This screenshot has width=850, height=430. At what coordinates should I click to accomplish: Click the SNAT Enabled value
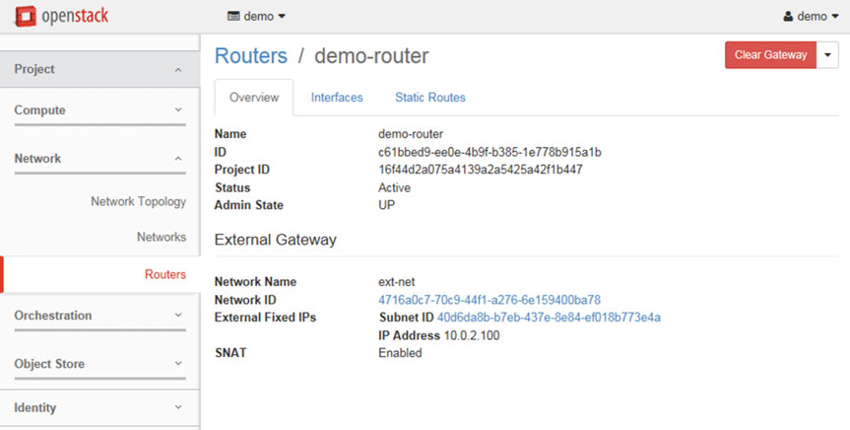tap(400, 353)
